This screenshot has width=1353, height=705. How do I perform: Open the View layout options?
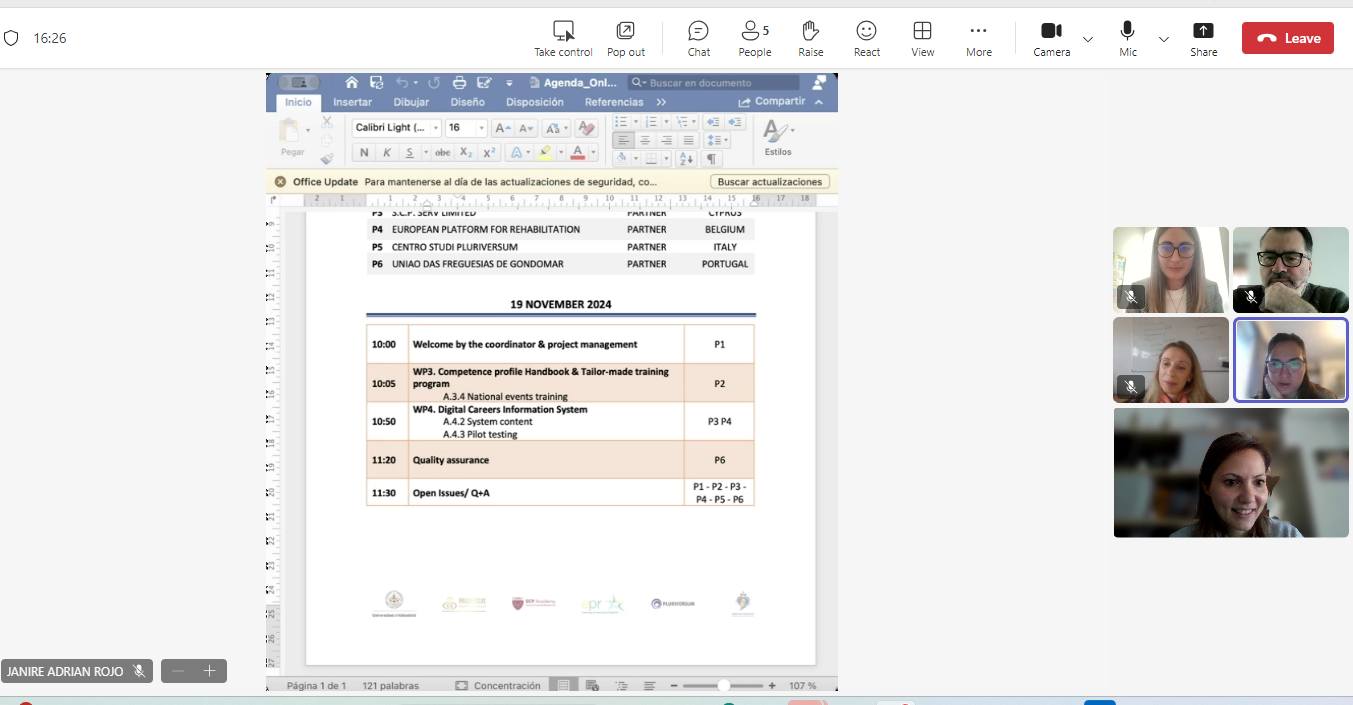coord(922,38)
